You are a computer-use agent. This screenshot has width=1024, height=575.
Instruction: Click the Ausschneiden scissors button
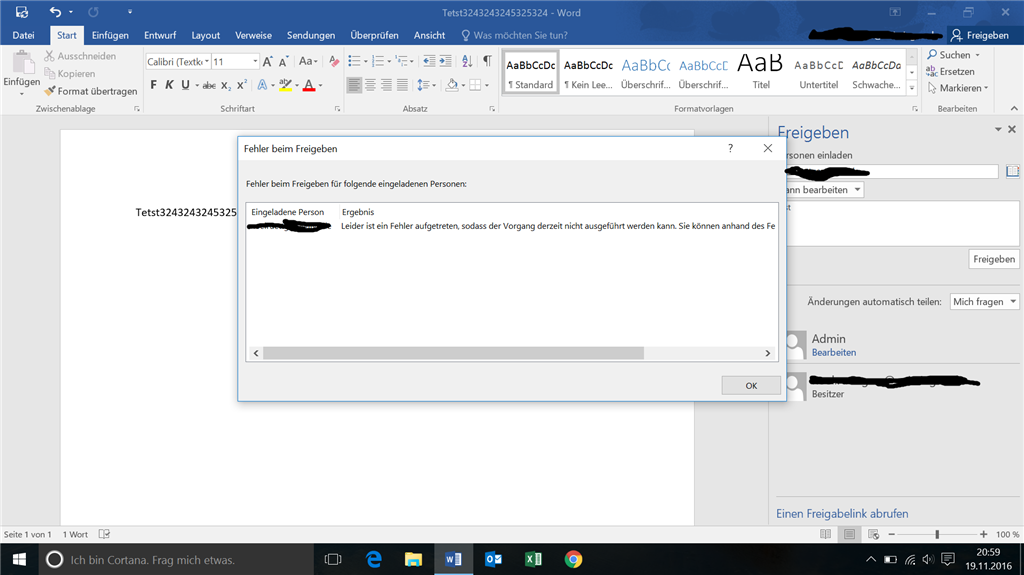click(80, 56)
